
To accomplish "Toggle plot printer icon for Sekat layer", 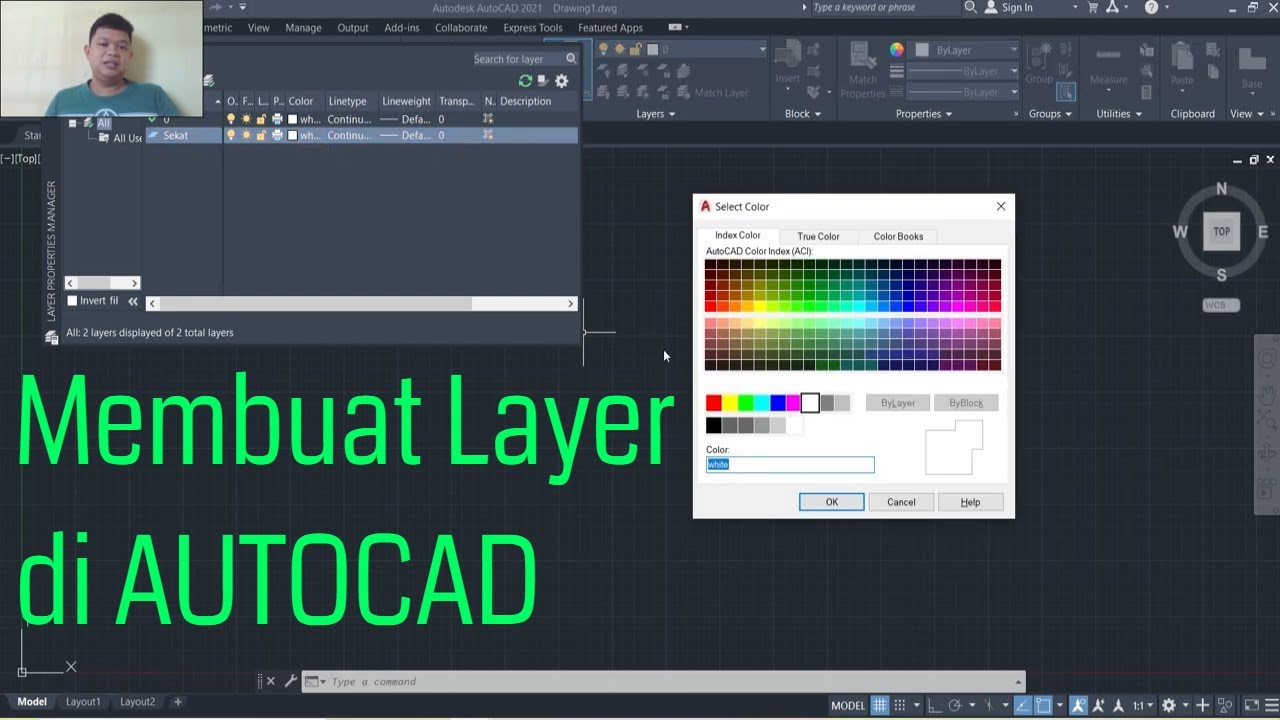I will pos(277,135).
